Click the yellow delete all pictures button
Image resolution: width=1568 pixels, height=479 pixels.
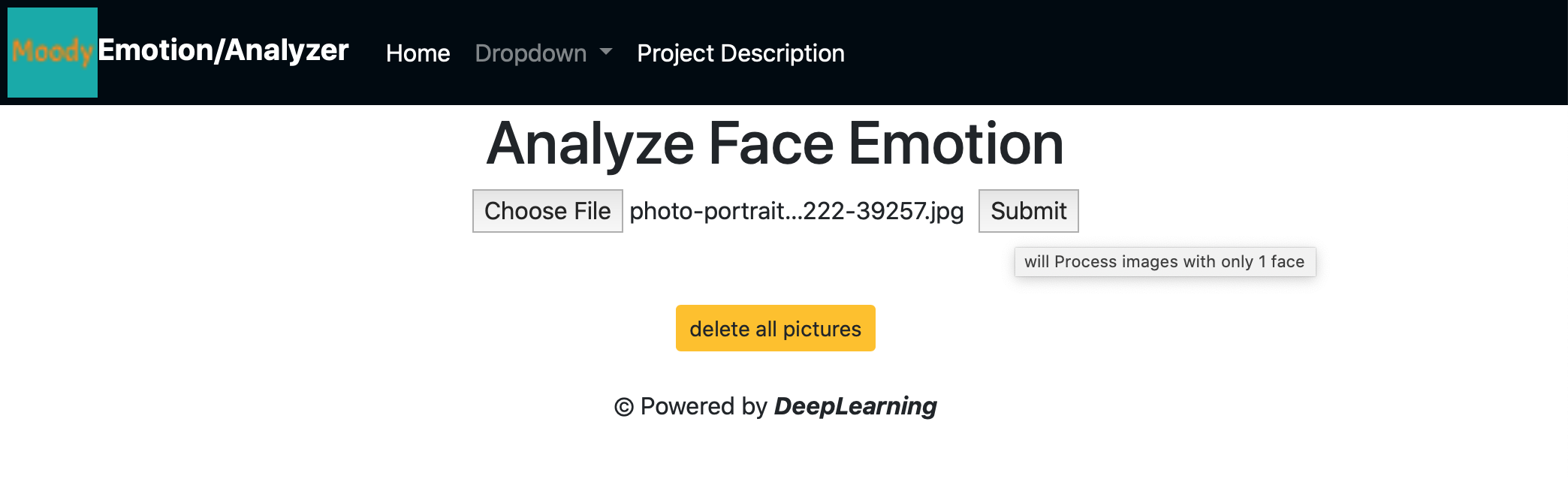[x=776, y=328]
